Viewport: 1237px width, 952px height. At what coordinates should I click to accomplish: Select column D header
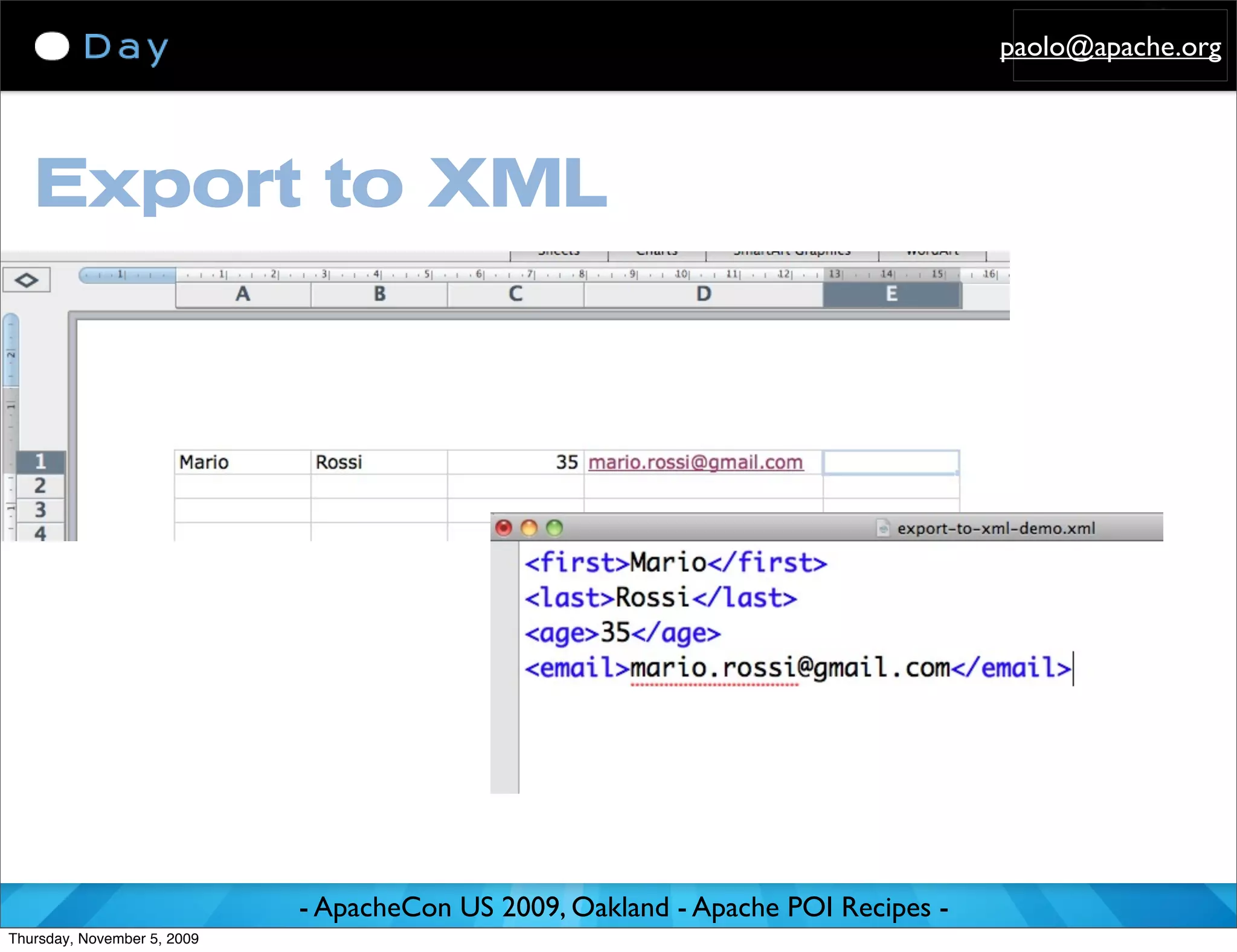click(x=704, y=294)
